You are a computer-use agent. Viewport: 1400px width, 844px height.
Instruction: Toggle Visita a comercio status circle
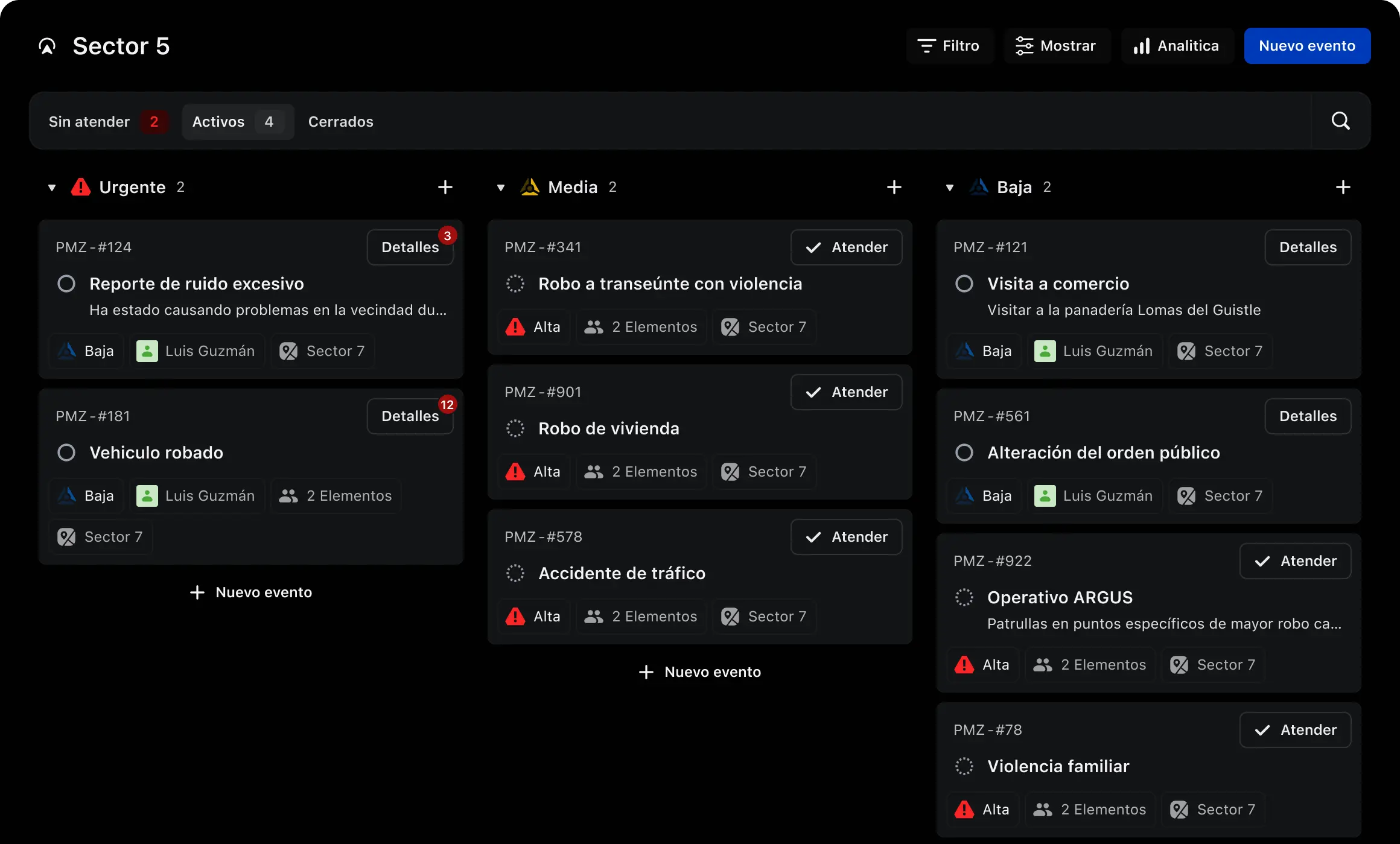964,284
